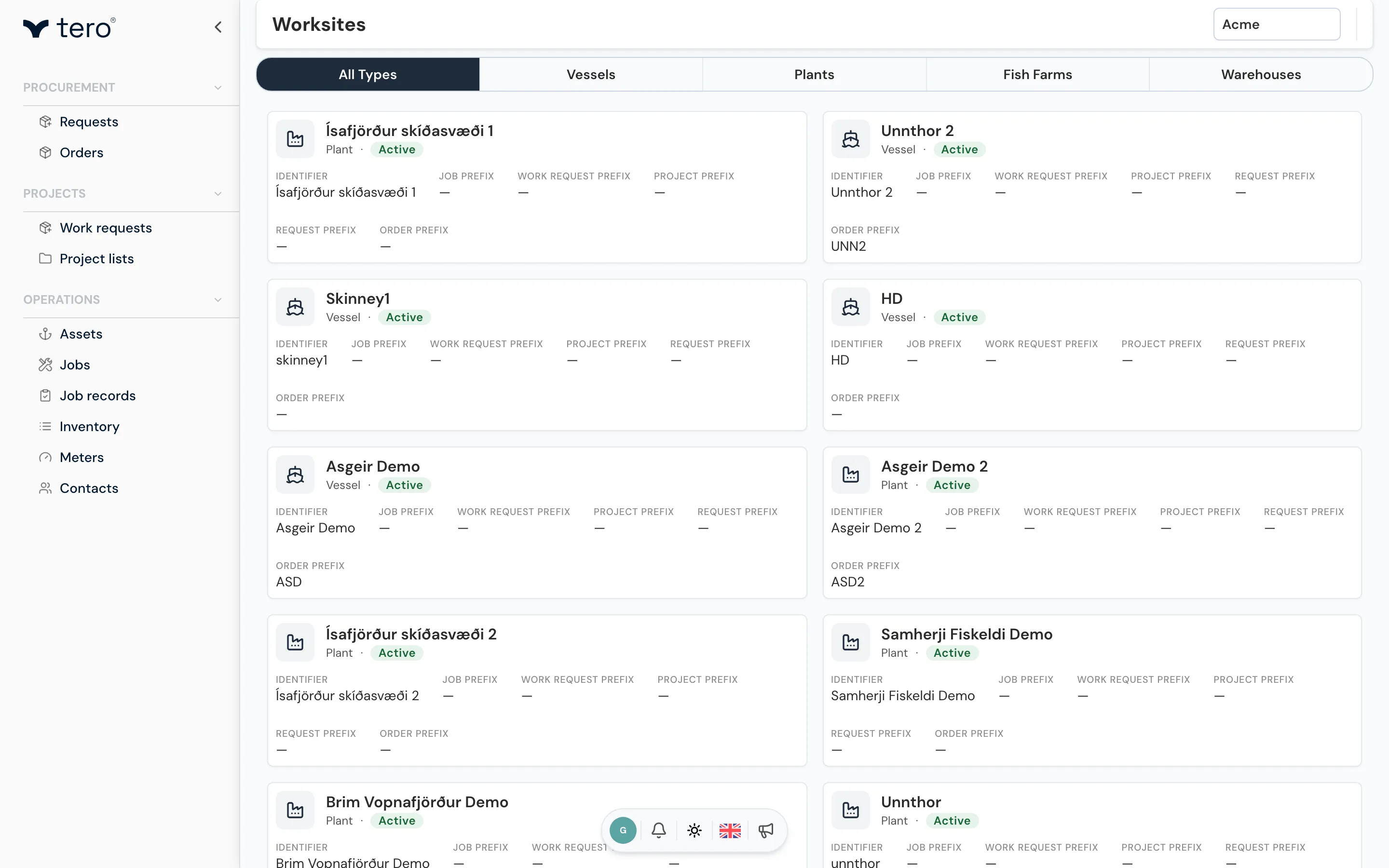1389x868 pixels.
Task: Click plant icon on Samherji Fiskeldi Demo card
Action: (850, 642)
